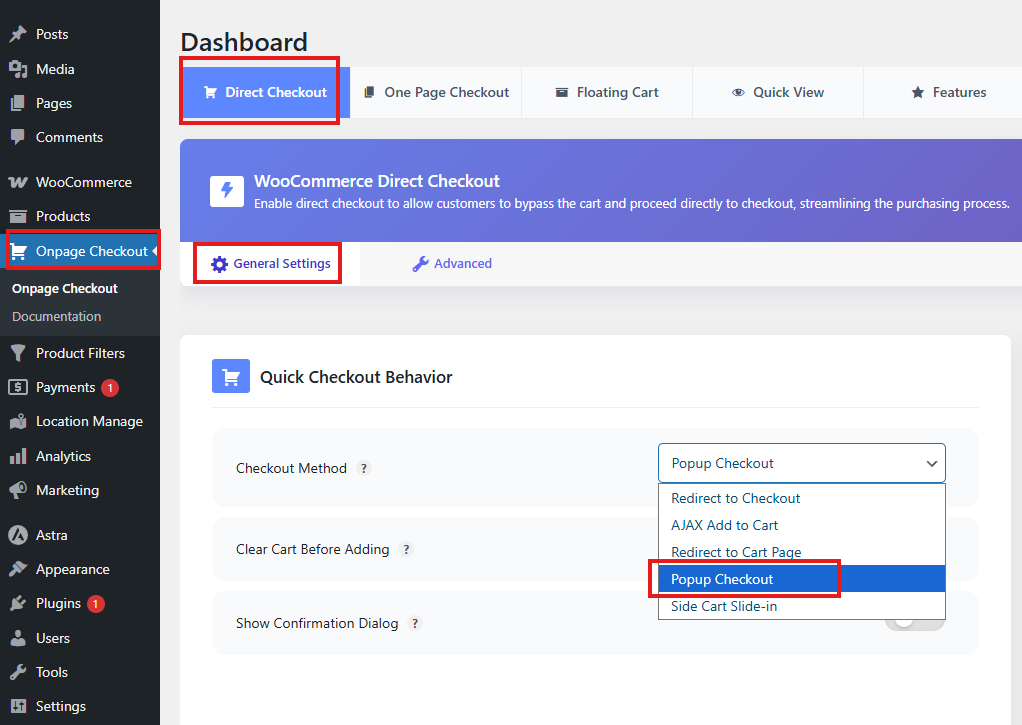The height and width of the screenshot is (725, 1022).
Task: Select the General Settings sub-tab
Action: (270, 263)
